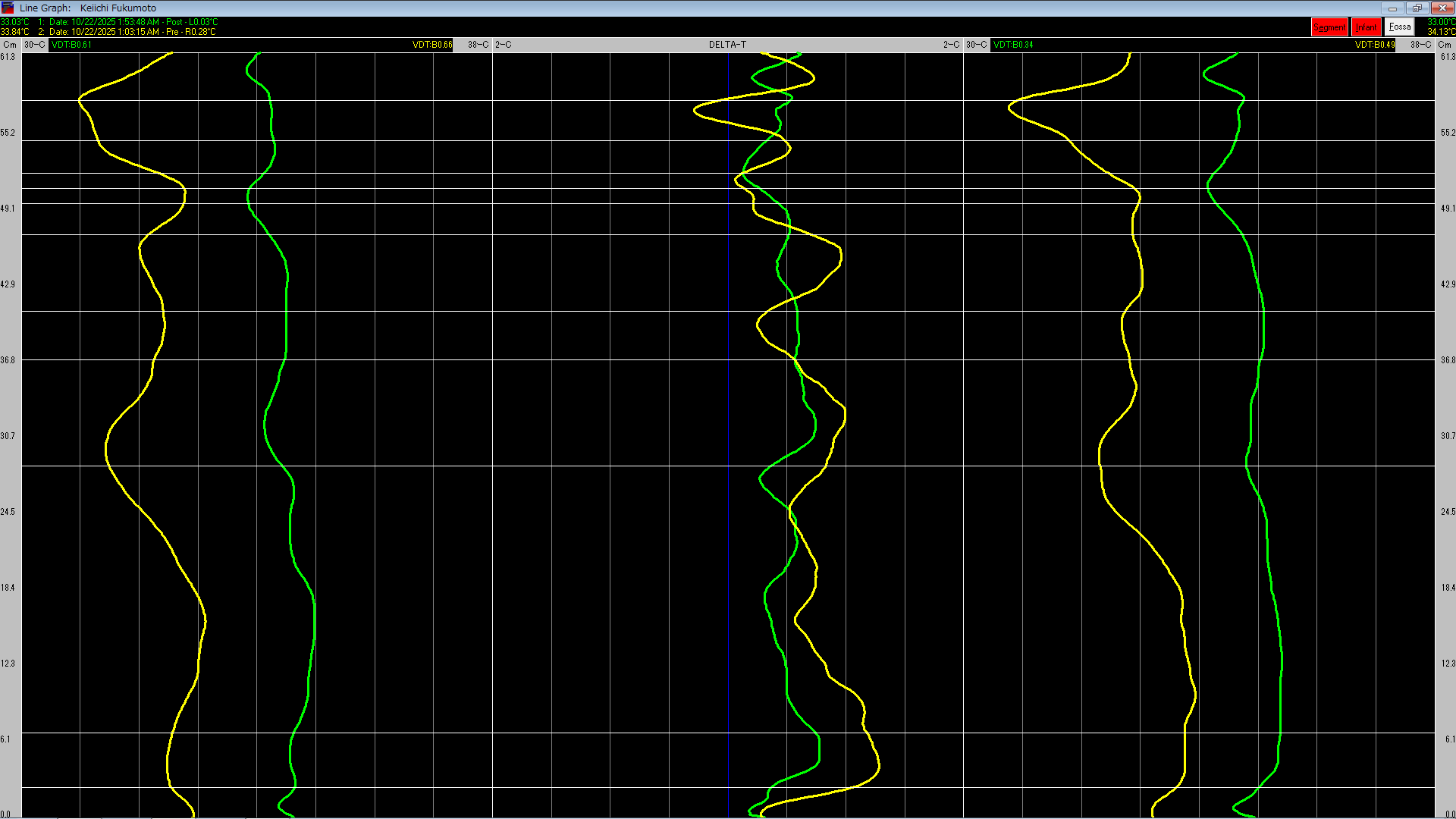Click the 33.00°C reading at top right
The height and width of the screenshot is (819, 1456).
1441,22
